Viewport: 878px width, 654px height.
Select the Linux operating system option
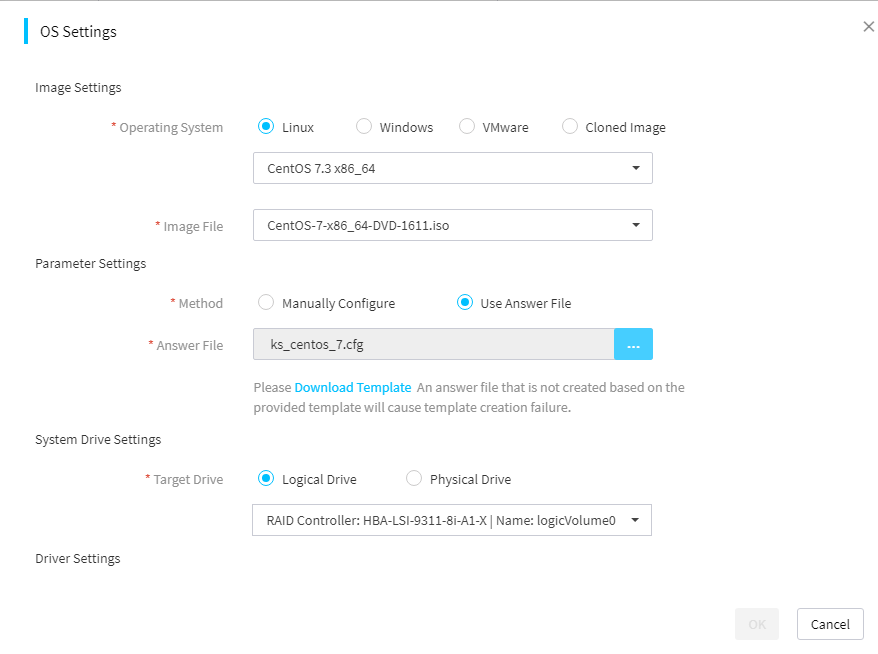pos(266,127)
